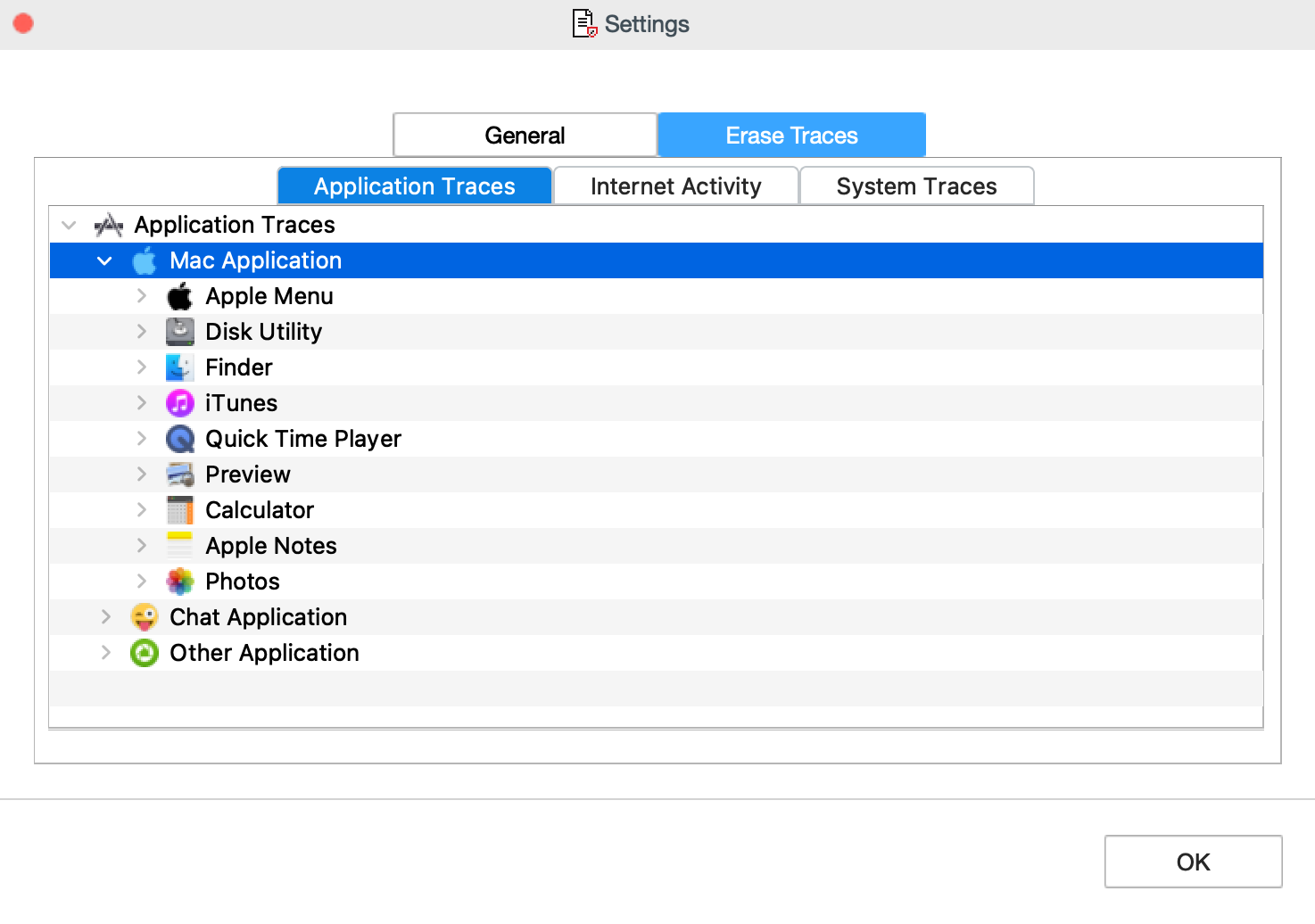1315x924 pixels.
Task: Click the Disk Utility drive icon
Action: click(180, 332)
